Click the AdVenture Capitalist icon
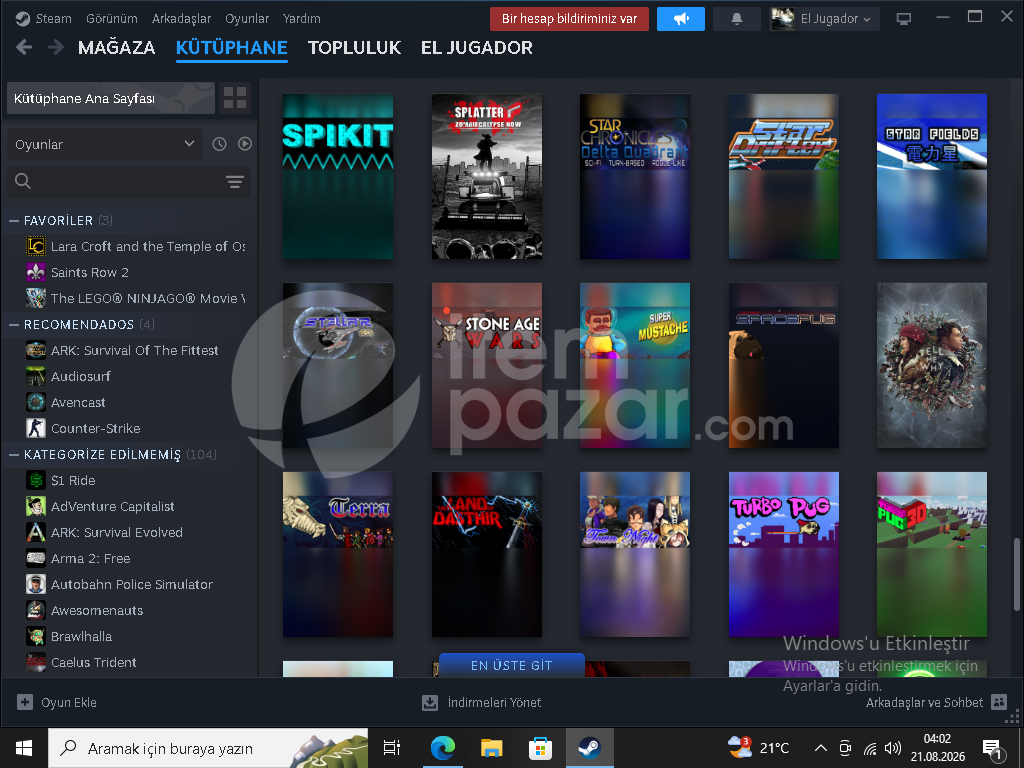The width and height of the screenshot is (1024, 768). [36, 506]
